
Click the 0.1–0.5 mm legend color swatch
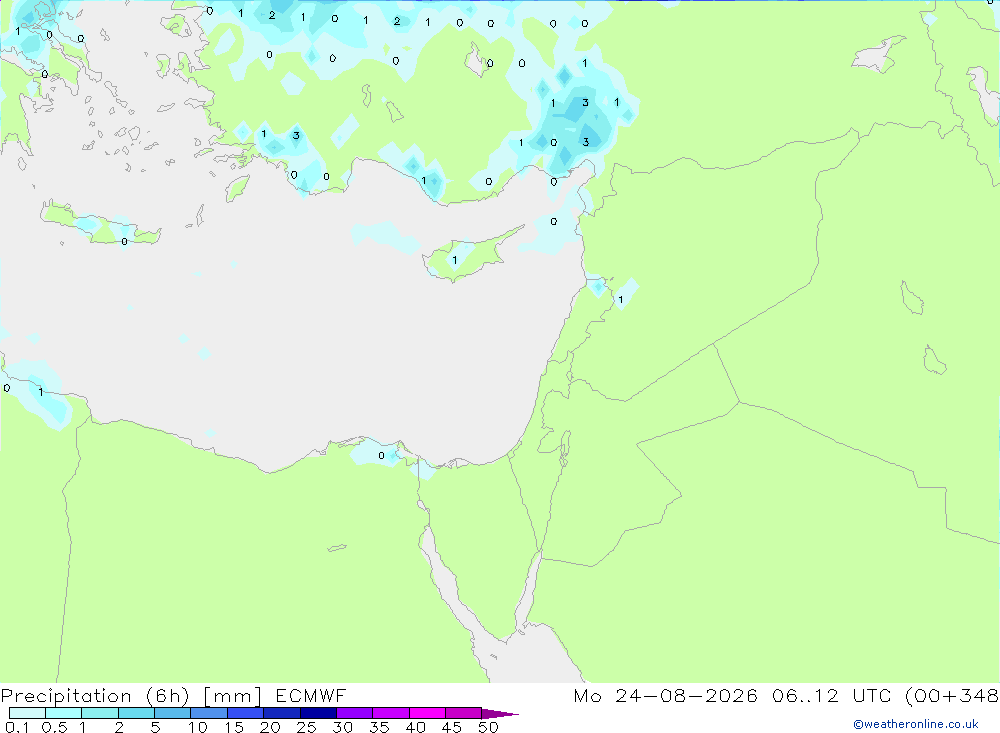click(x=27, y=713)
